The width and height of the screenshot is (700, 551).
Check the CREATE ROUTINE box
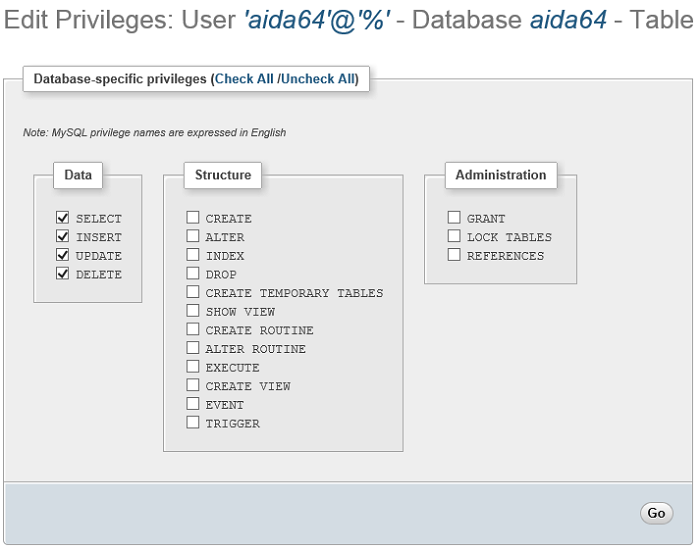coord(193,330)
